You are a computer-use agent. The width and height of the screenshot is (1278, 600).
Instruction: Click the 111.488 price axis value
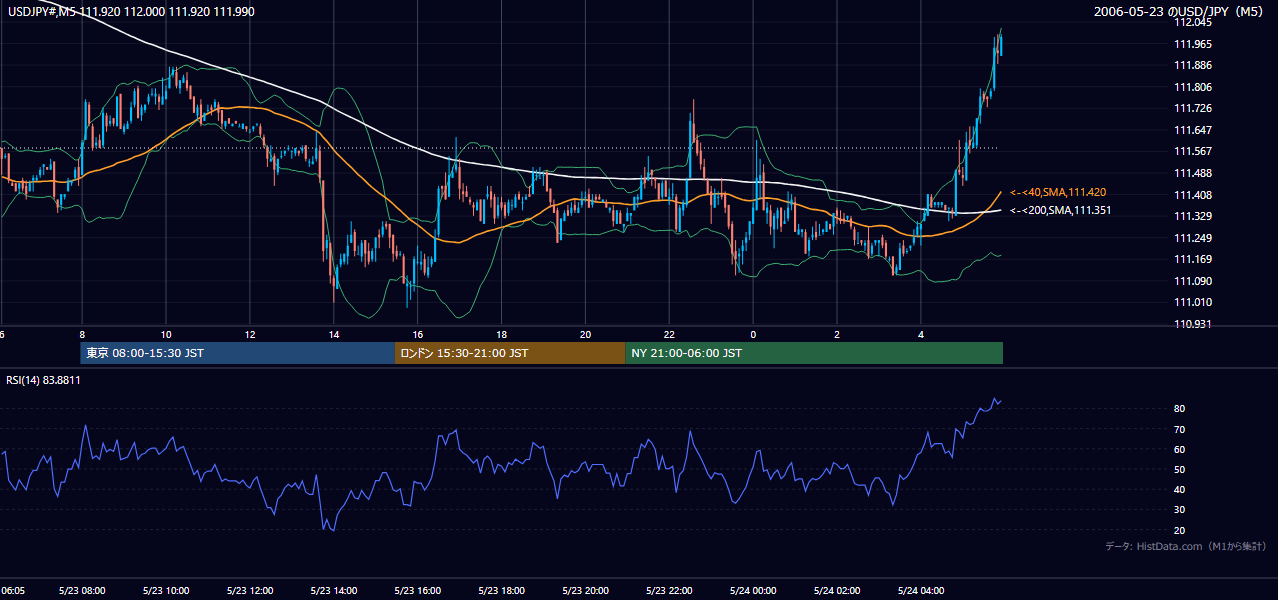1192,173
